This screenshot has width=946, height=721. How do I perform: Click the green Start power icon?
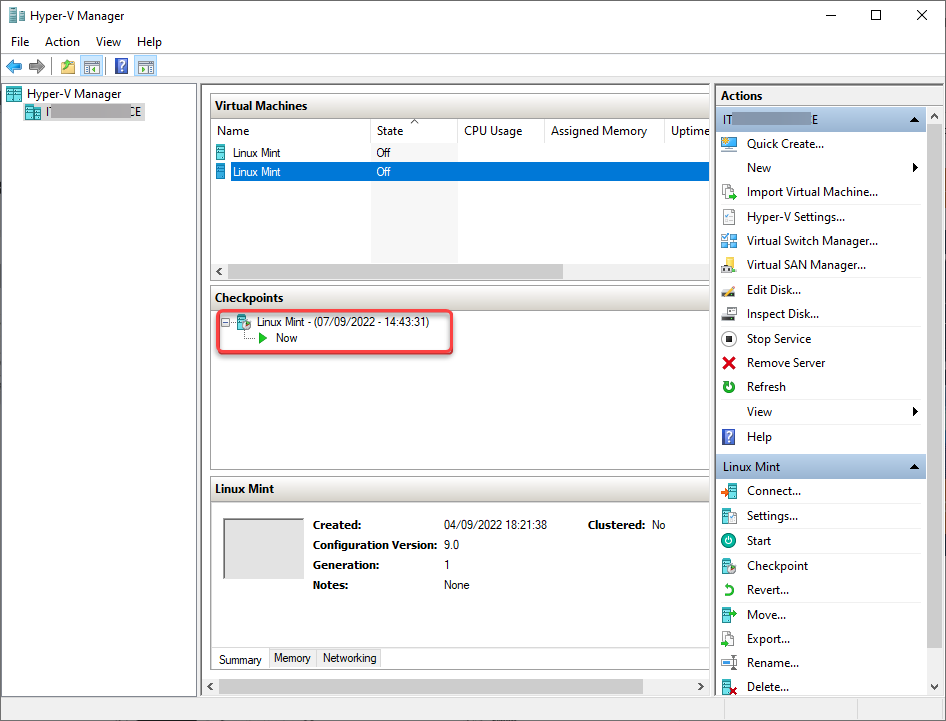(729, 541)
